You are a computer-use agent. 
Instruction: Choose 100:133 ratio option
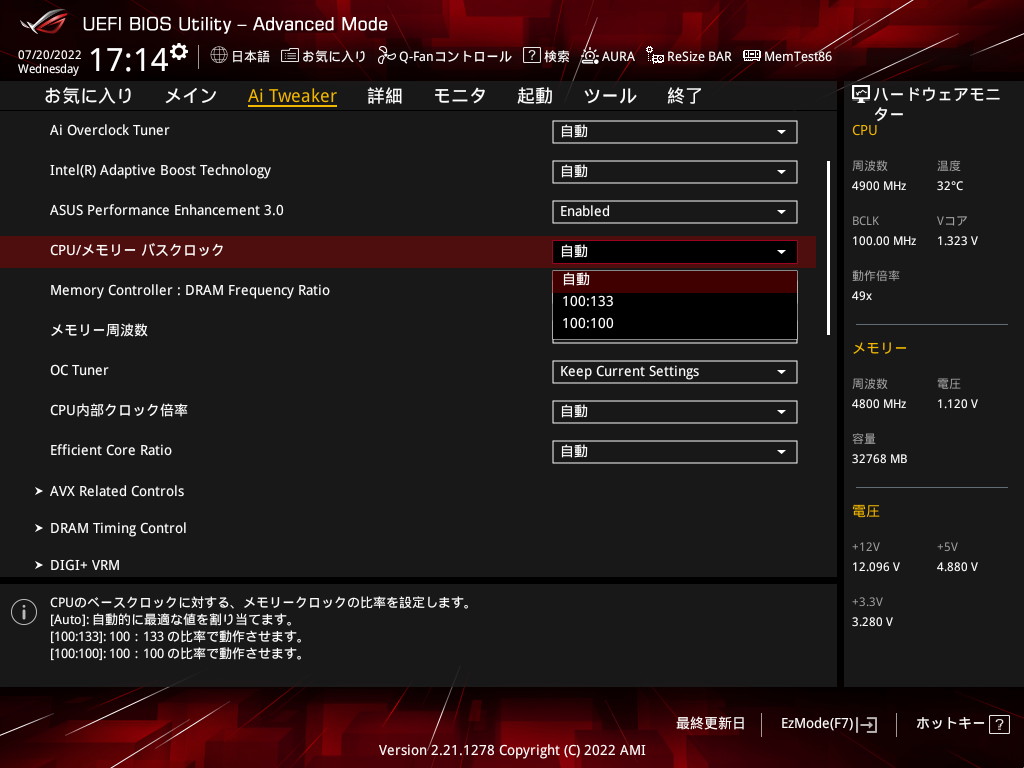[675, 302]
